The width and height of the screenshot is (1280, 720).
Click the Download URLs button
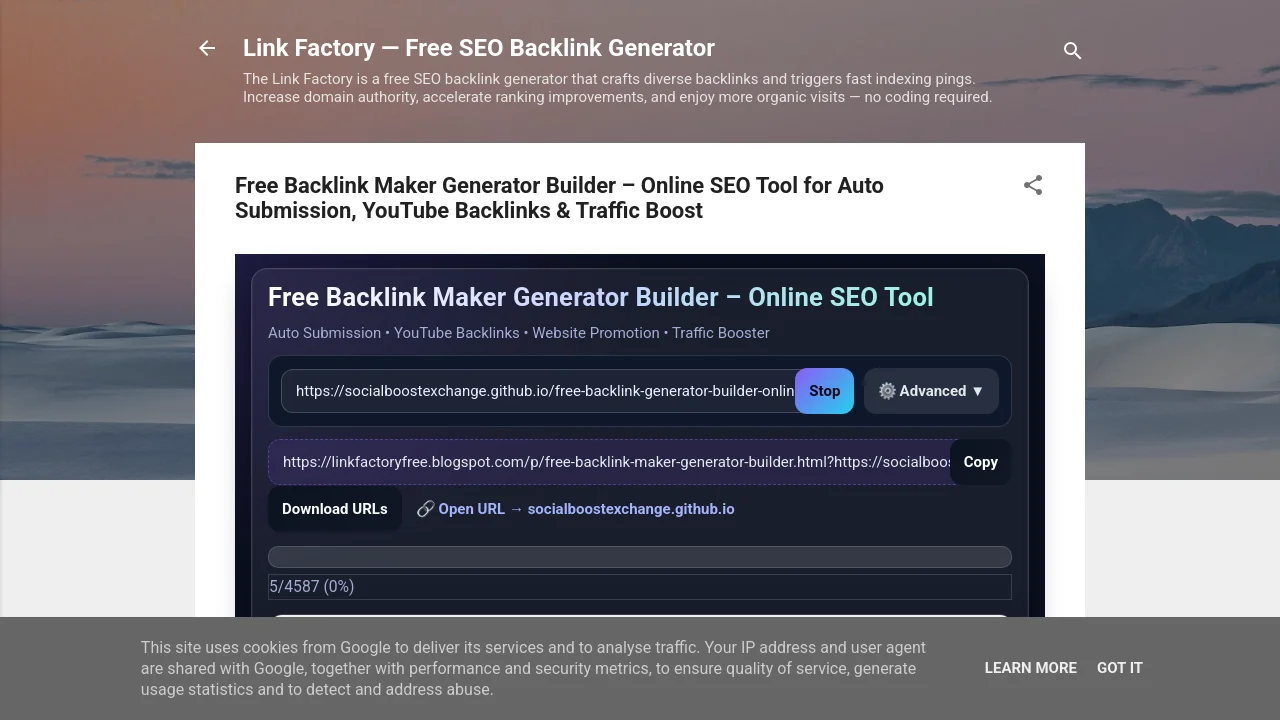point(335,509)
